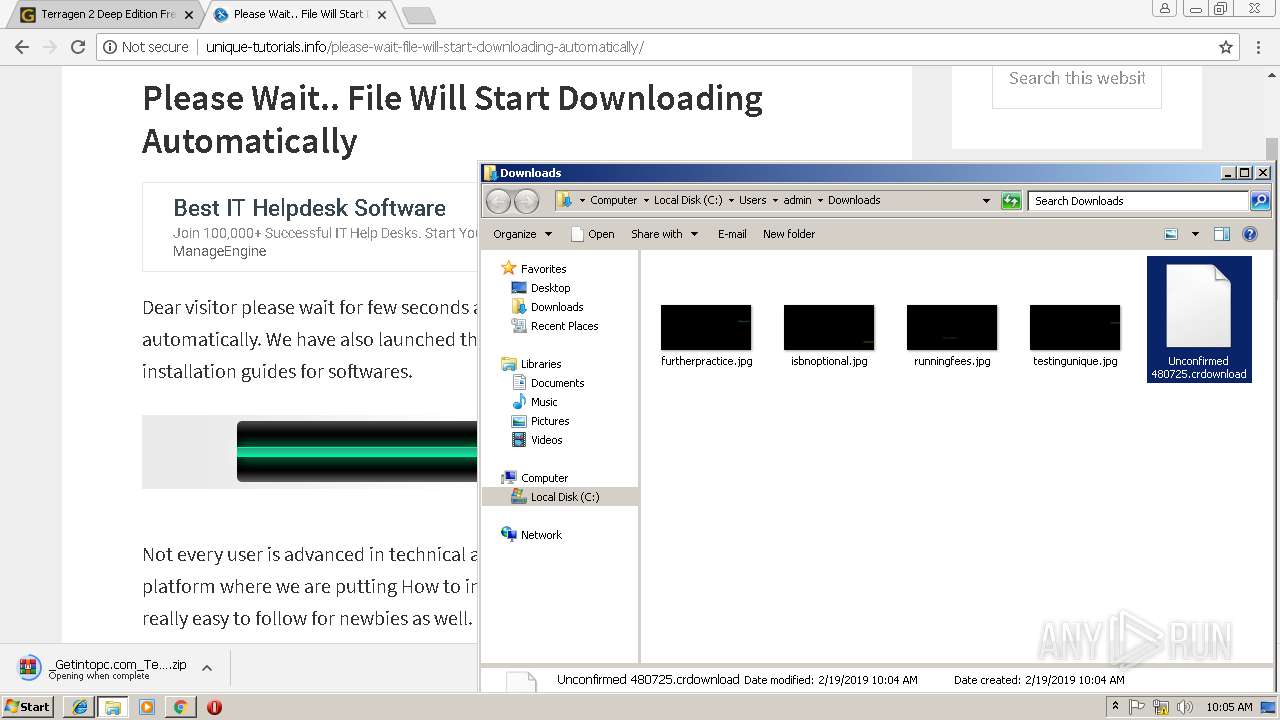Close the Please Wait tab
Viewport: 1280px width, 720px height.
[x=382, y=15]
